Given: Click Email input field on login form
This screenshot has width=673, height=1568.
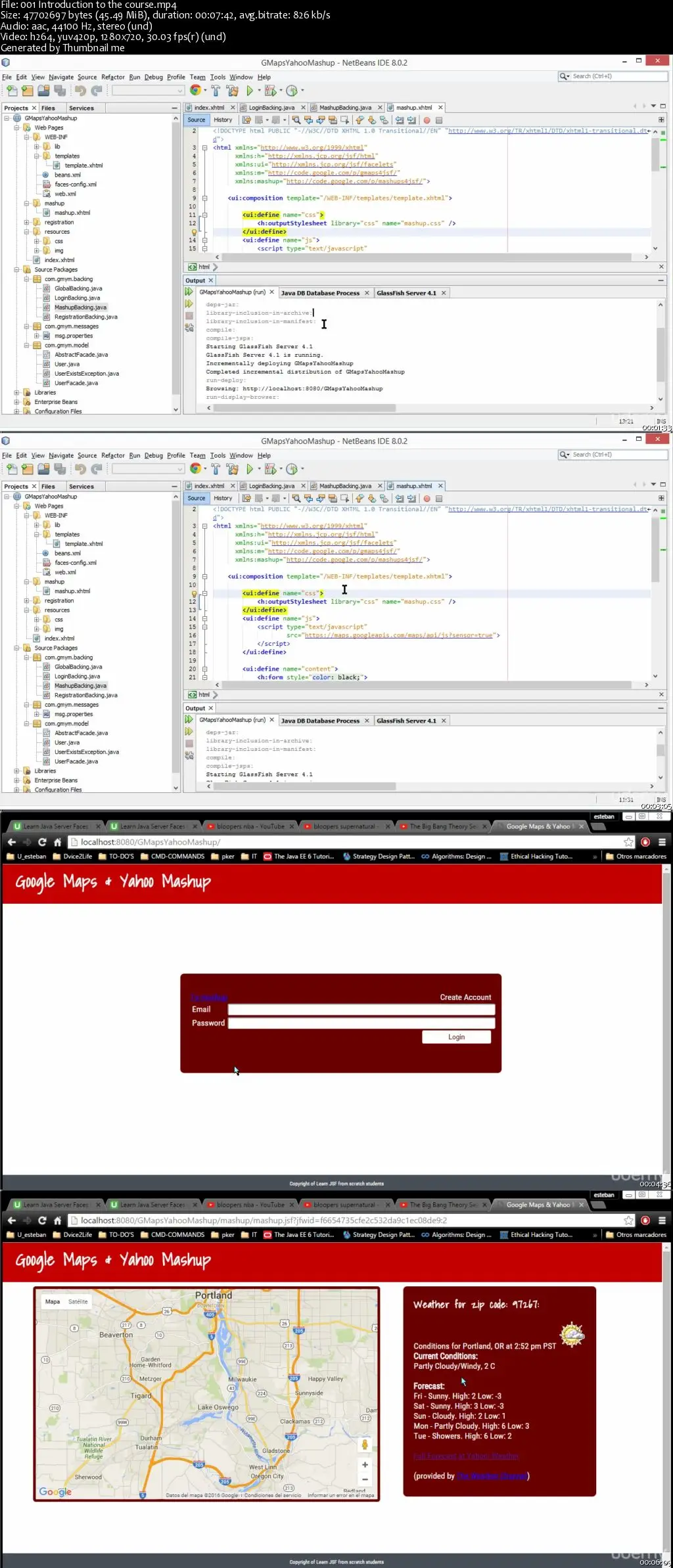Looking at the screenshot, I should pos(361,1009).
